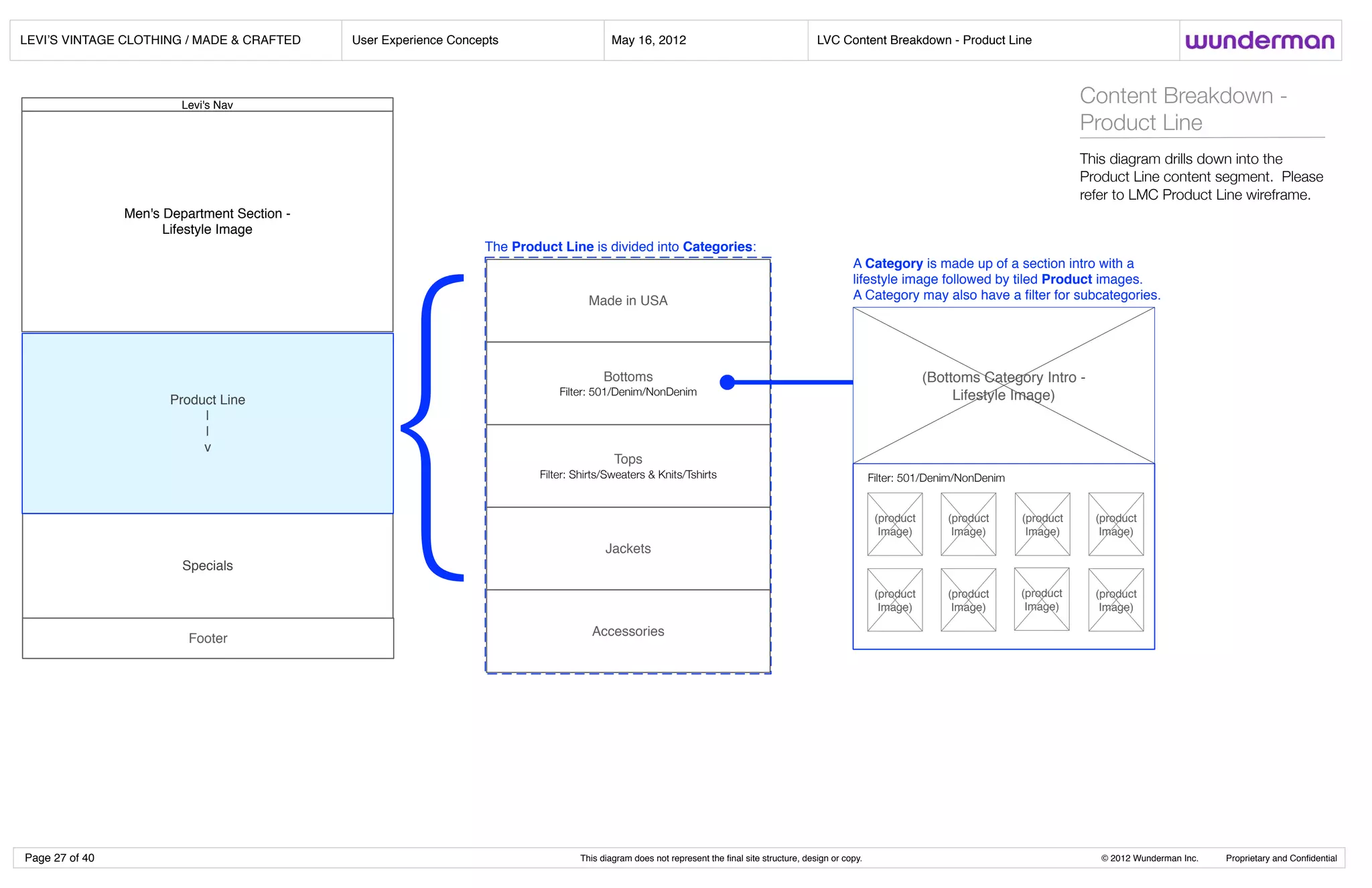Click the Levi's Nav bar
The width and height of the screenshot is (1372, 888).
tap(207, 105)
